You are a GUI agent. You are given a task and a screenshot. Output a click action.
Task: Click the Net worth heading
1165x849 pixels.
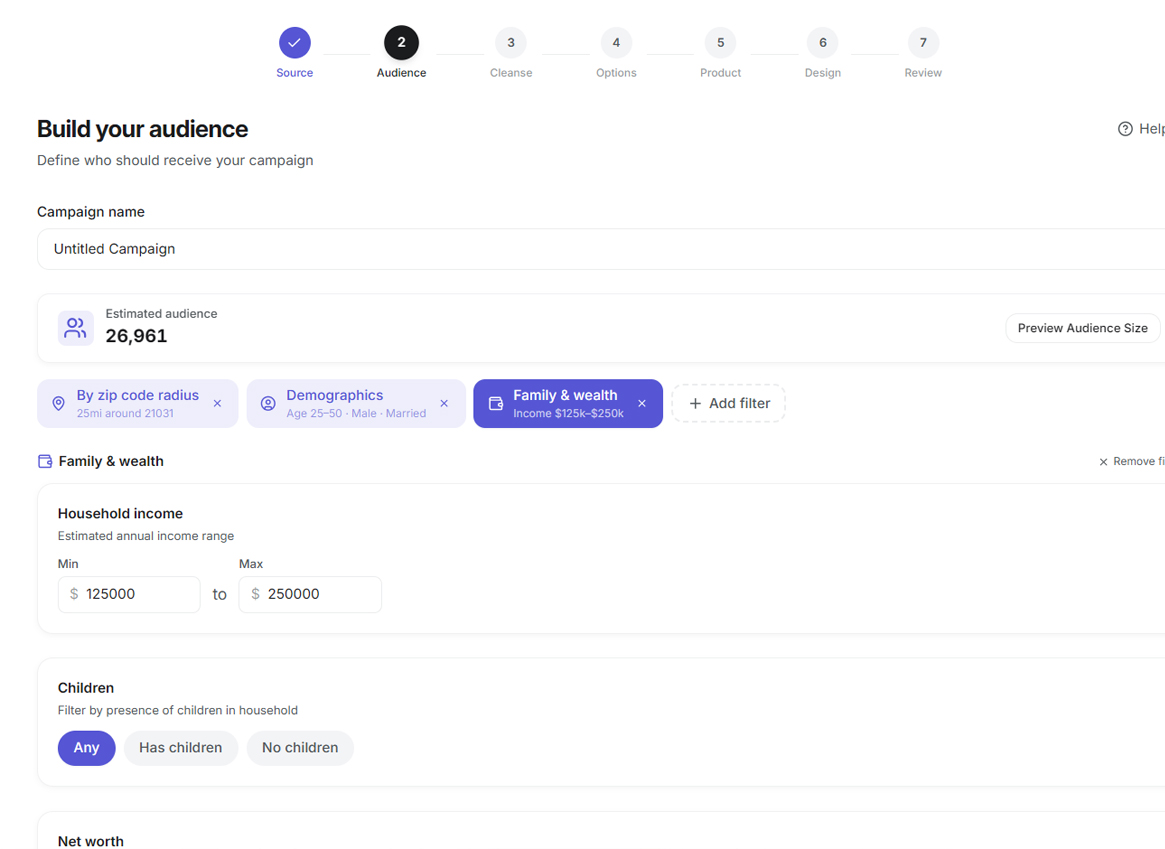pyautogui.click(x=91, y=842)
